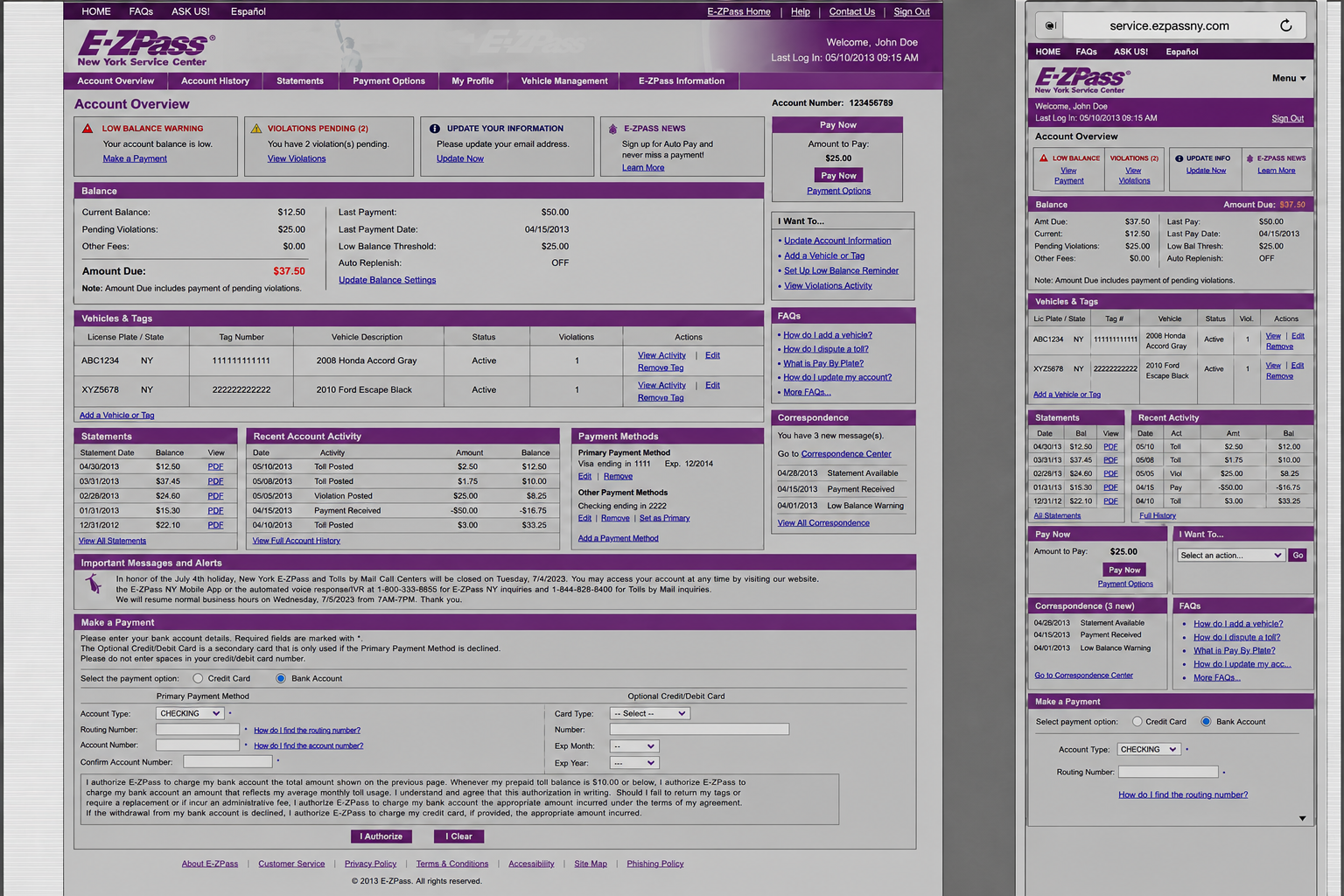1344x896 pixels.
Task: Click the Update Balance Settings link
Action: coord(388,280)
